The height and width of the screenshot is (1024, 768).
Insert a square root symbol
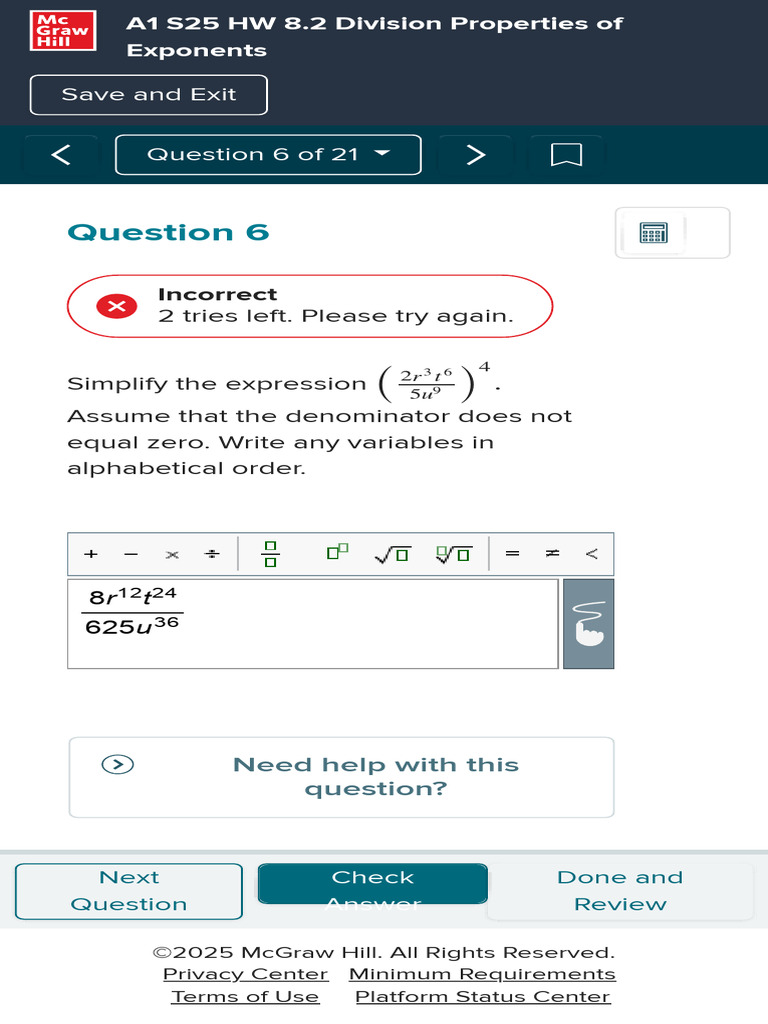tap(392, 554)
